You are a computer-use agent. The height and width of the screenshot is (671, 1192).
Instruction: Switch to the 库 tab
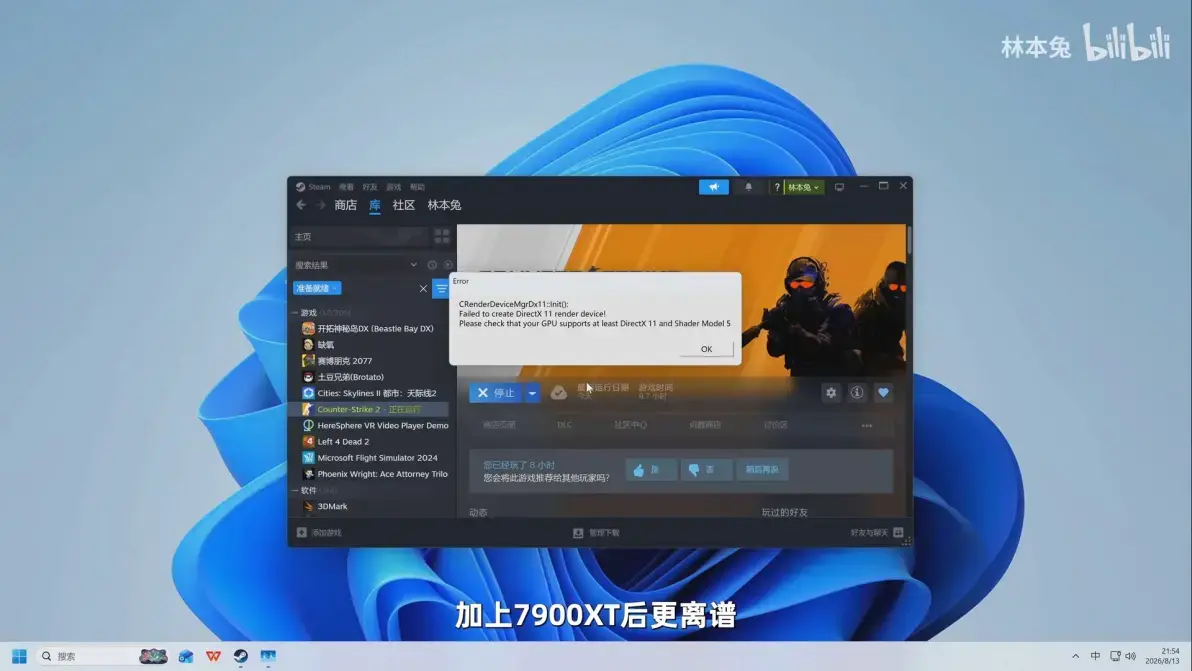375,205
